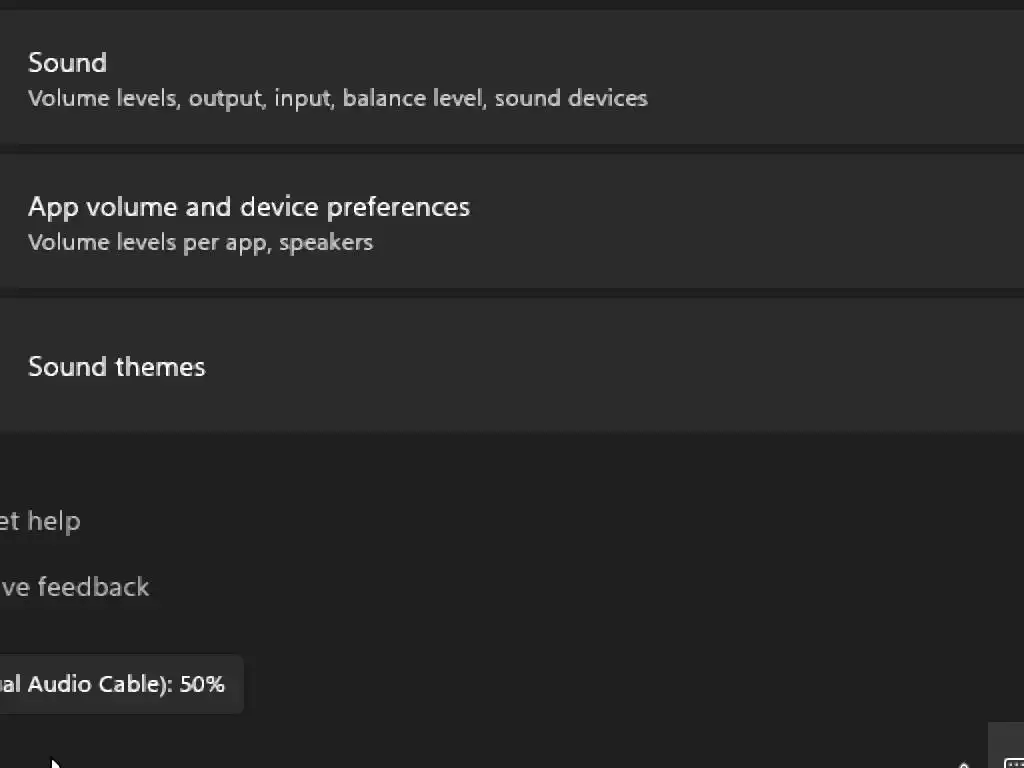Viewport: 1024px width, 768px height.
Task: Click the word "feedback" in Give feedback
Action: pyautogui.click(x=93, y=587)
